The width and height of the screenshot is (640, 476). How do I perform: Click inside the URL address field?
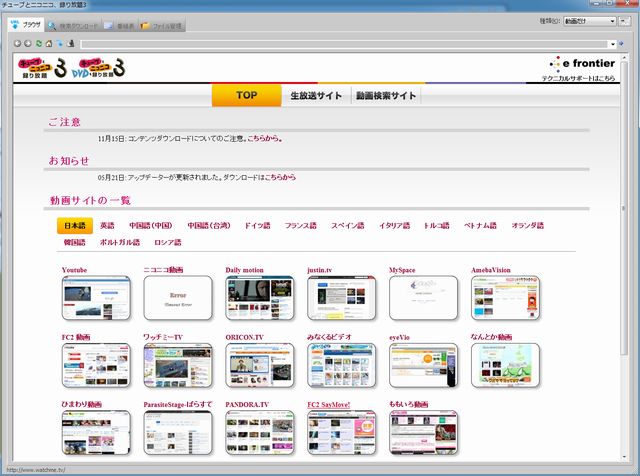click(344, 44)
